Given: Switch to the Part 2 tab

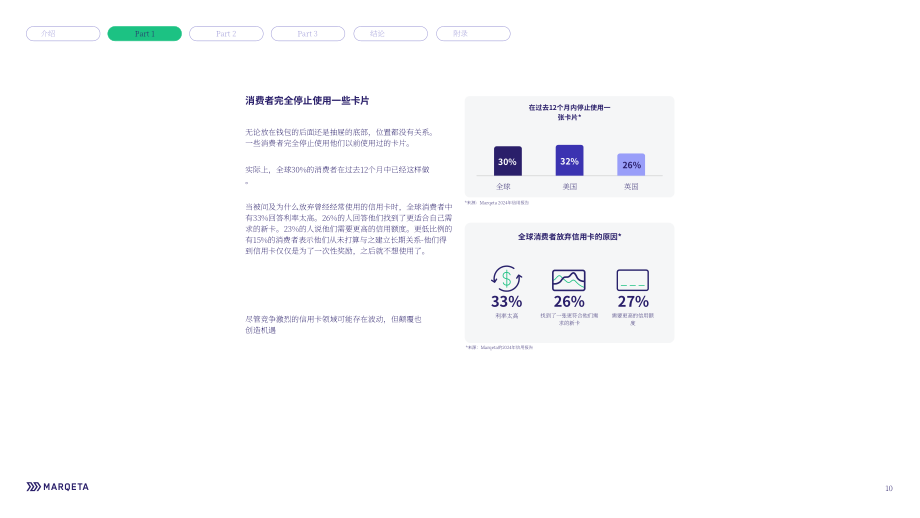Looking at the screenshot, I should pos(226,33).
